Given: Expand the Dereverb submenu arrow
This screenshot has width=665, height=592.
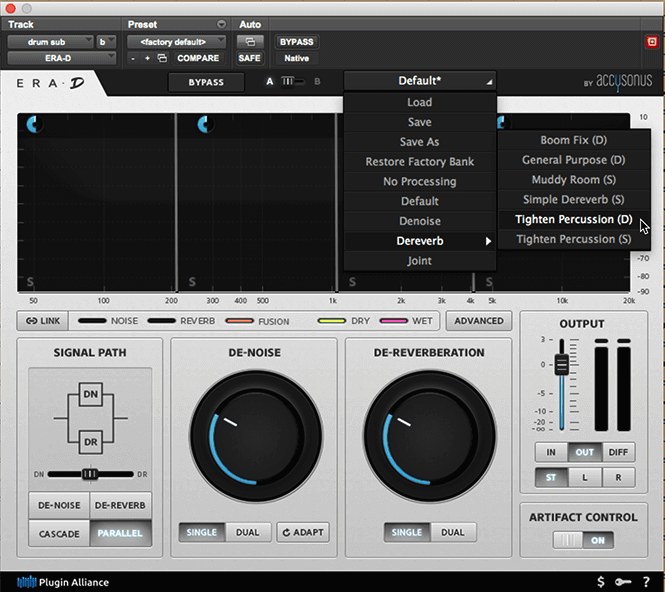Looking at the screenshot, I should pos(488,241).
